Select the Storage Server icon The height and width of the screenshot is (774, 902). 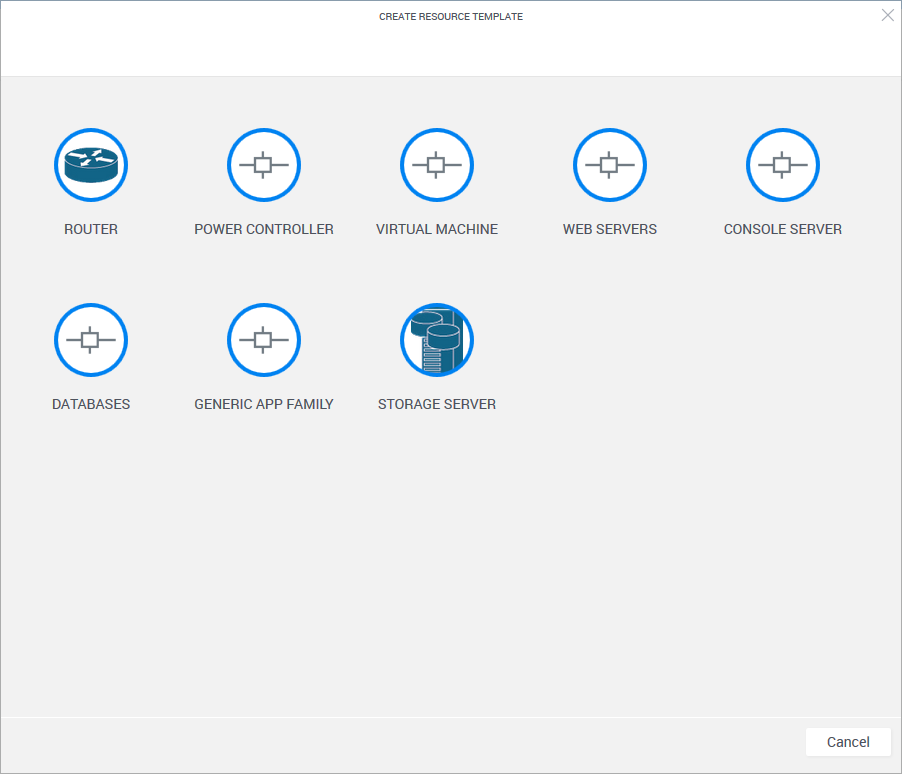pos(437,340)
